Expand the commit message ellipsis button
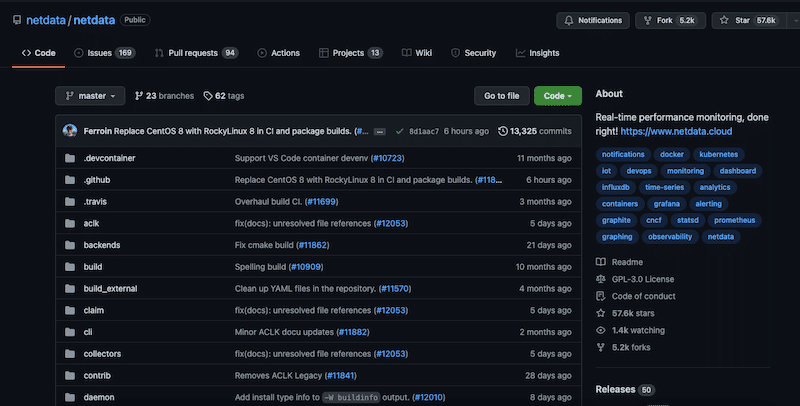This screenshot has height=406, width=800. (x=379, y=132)
